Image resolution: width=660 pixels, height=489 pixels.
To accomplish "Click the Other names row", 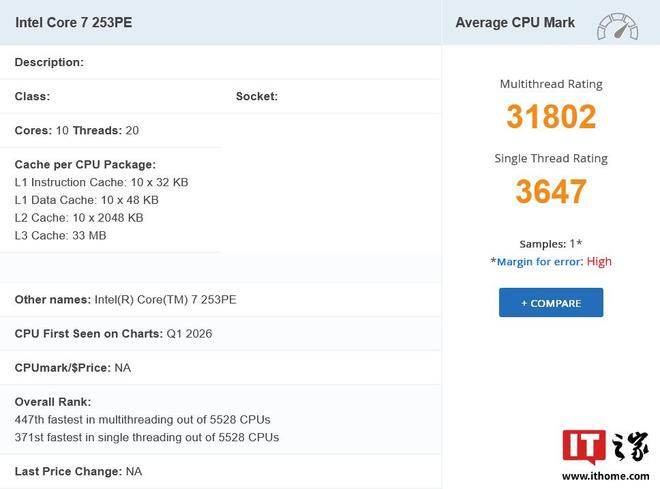I will pyautogui.click(x=126, y=300).
